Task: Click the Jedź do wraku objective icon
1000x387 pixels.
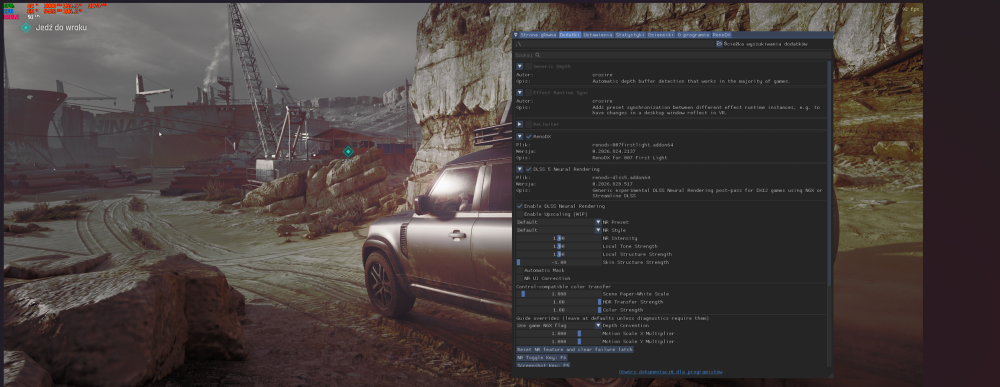Action: (26, 27)
